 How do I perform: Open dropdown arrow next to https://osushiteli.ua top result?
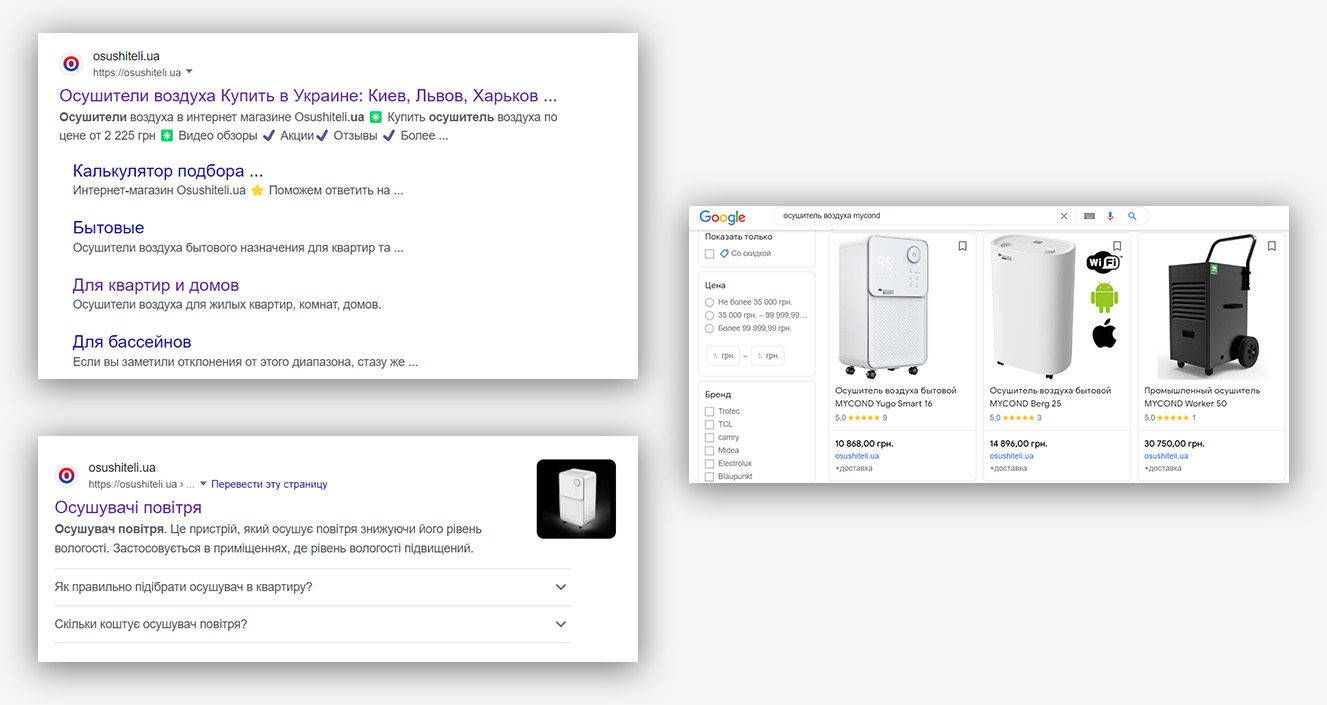click(189, 72)
